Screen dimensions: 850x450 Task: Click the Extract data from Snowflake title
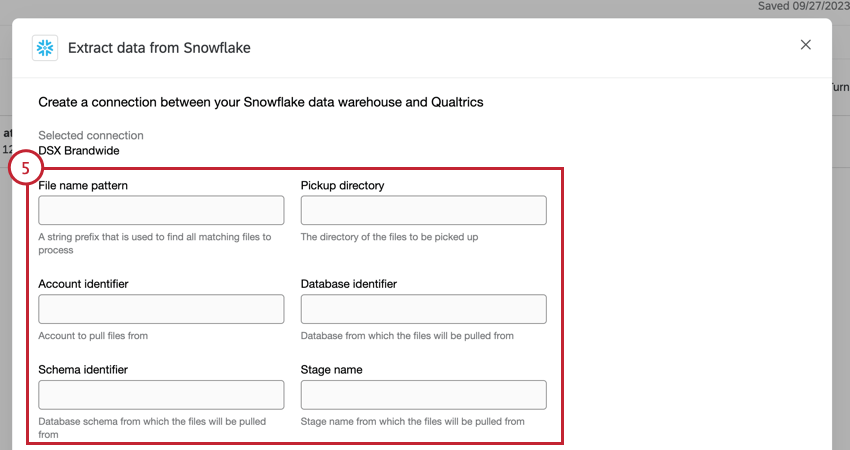159,48
